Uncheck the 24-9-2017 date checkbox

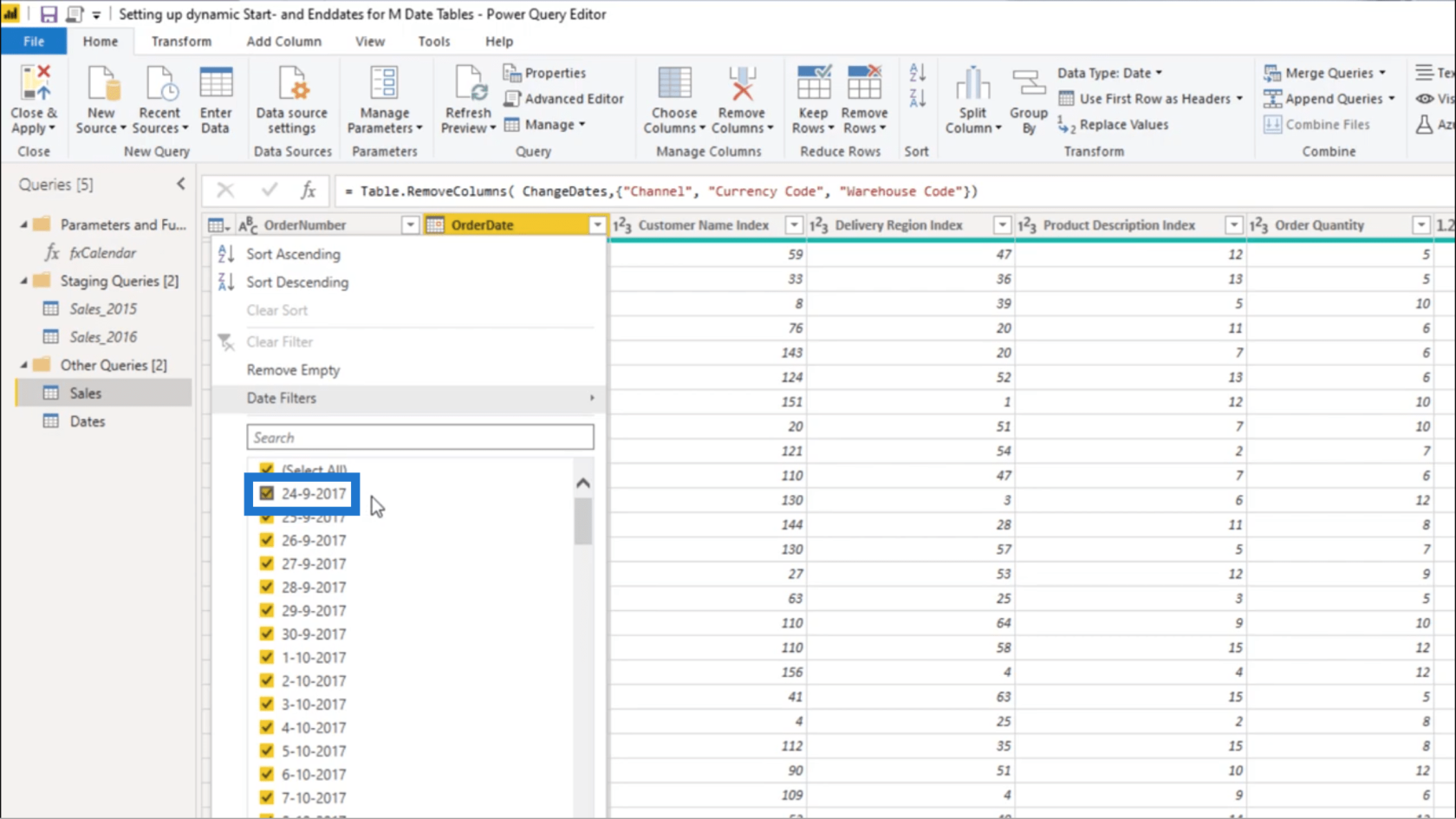[266, 493]
